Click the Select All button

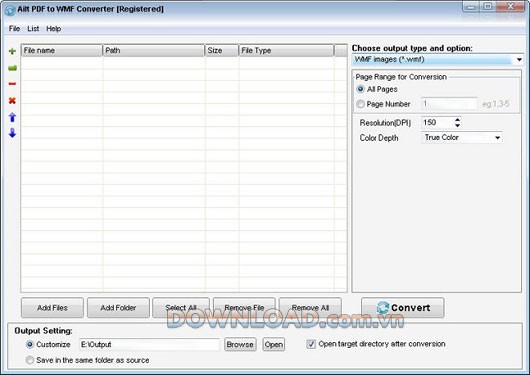click(x=181, y=308)
